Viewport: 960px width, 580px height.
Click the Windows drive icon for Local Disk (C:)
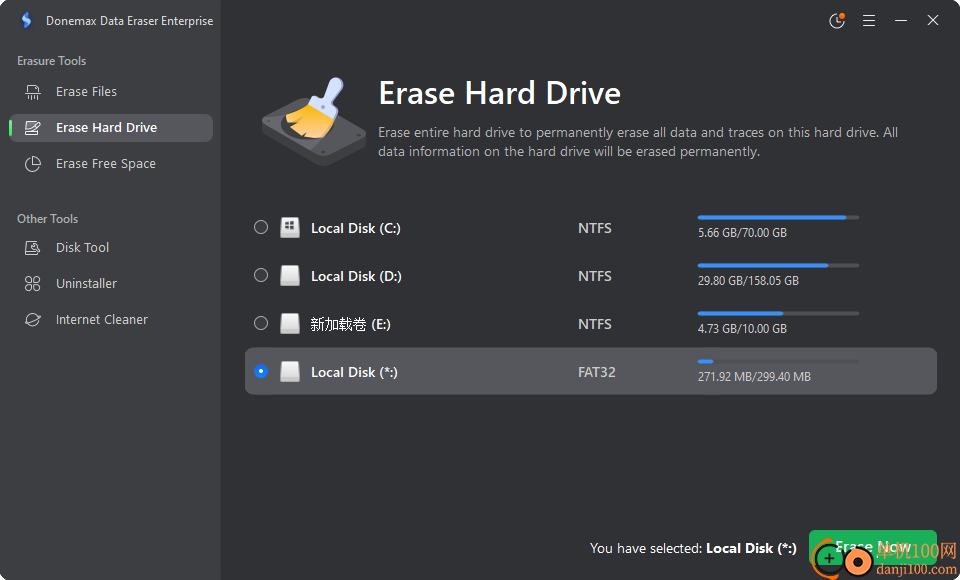pyautogui.click(x=290, y=227)
